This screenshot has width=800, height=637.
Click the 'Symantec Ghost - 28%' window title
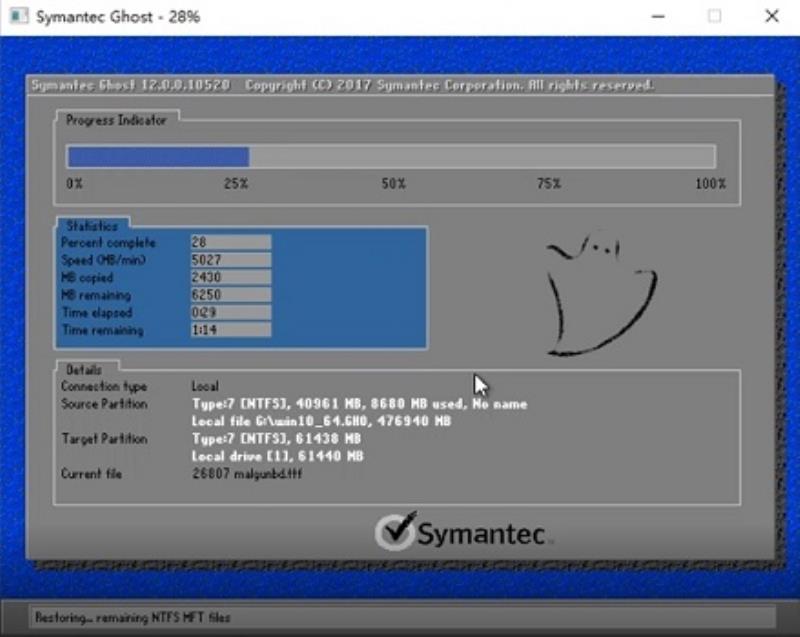tap(118, 17)
